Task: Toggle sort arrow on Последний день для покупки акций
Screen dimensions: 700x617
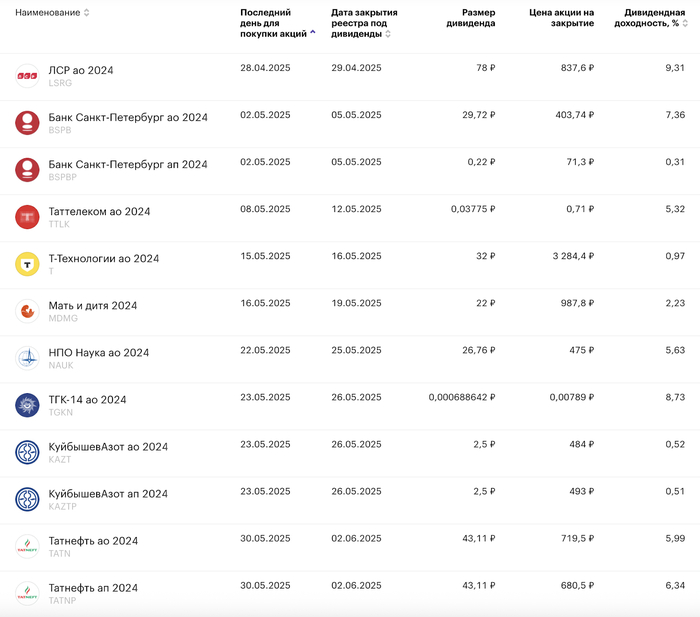Action: [x=313, y=33]
